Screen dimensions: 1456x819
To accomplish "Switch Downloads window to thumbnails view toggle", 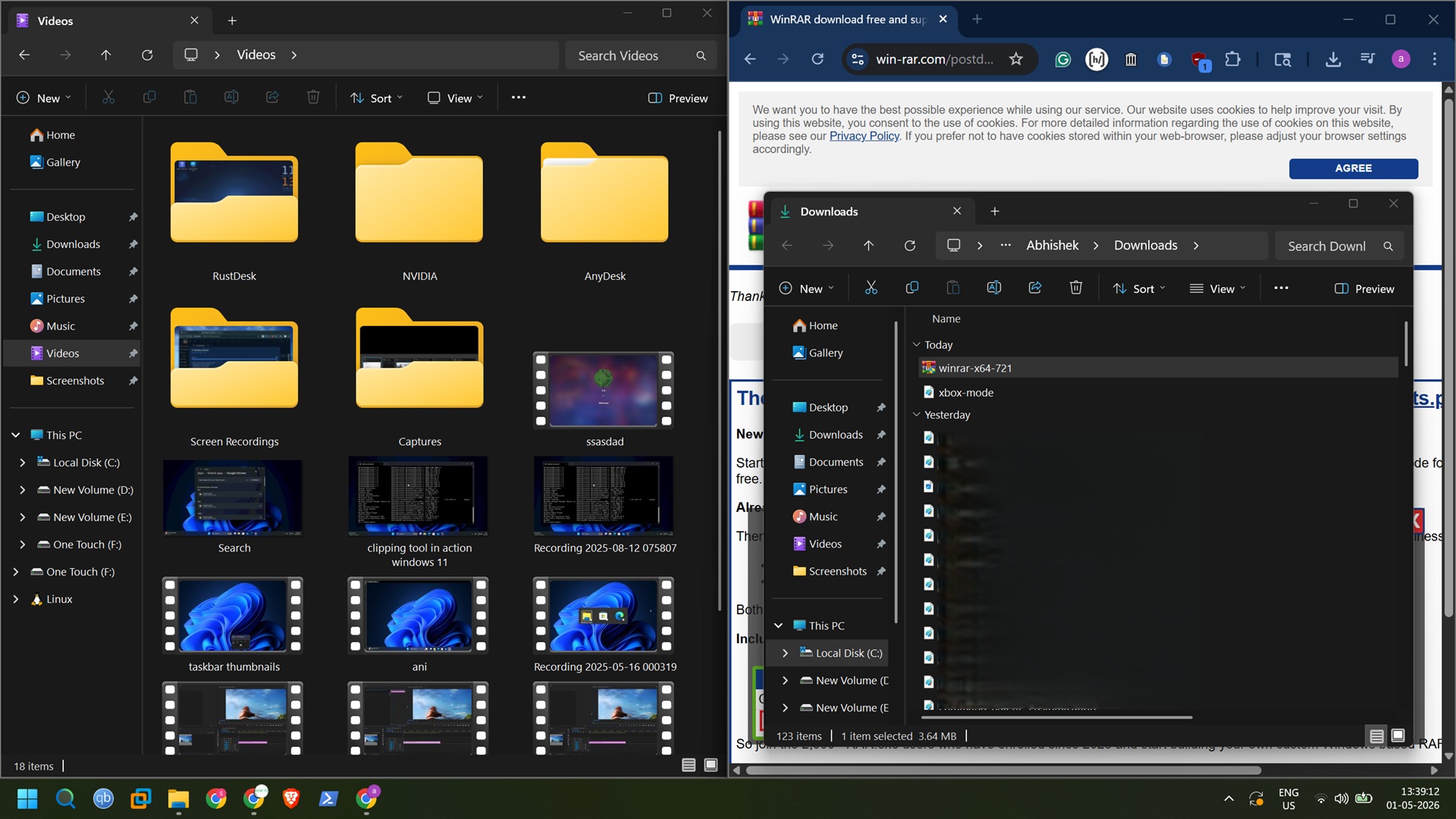I will click(1398, 736).
